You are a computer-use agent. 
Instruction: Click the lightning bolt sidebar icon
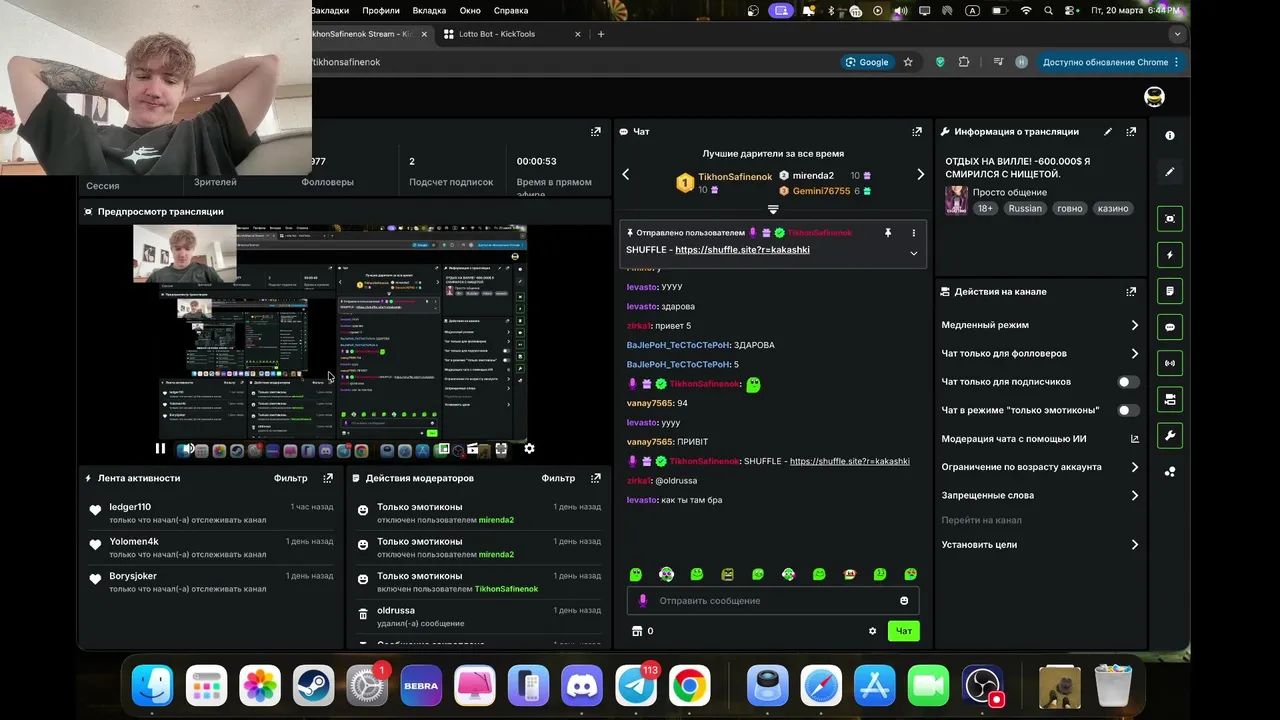tap(1170, 255)
